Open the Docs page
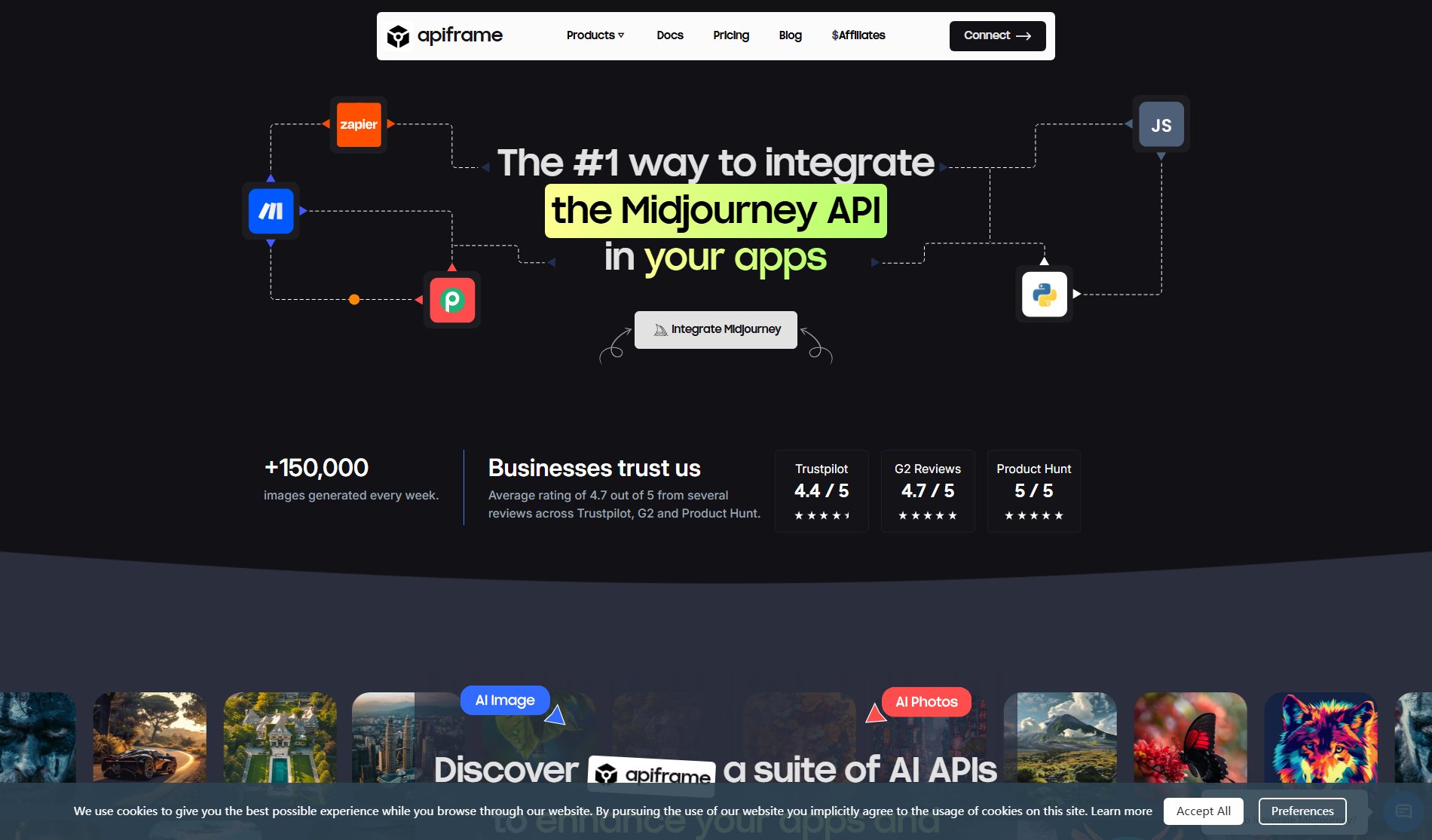Screen dimensions: 1432x840 tap(669, 35)
